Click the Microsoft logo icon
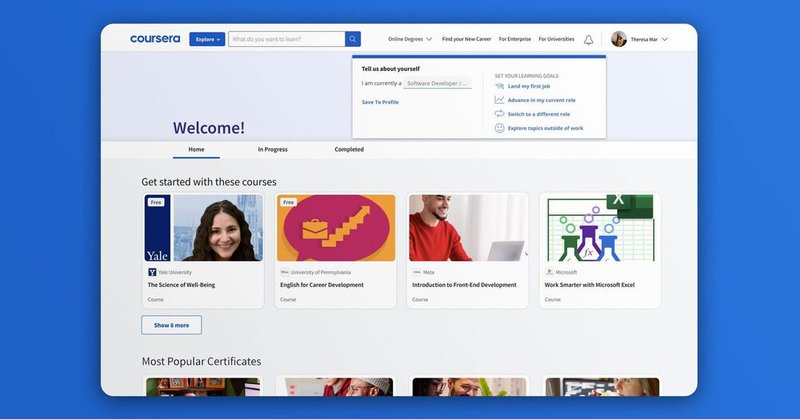Image resolution: width=800 pixels, height=419 pixels. click(x=549, y=272)
